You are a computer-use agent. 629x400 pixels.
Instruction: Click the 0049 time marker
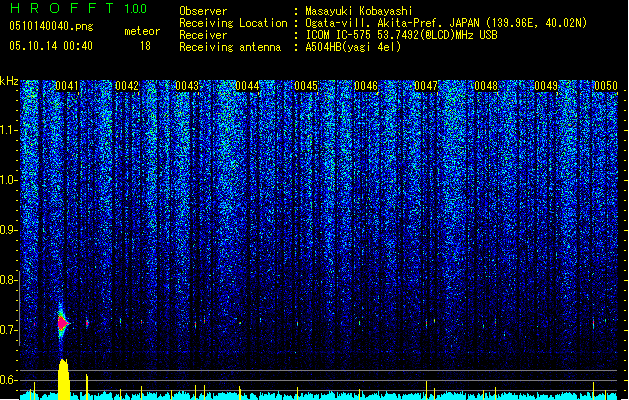(x=546, y=86)
